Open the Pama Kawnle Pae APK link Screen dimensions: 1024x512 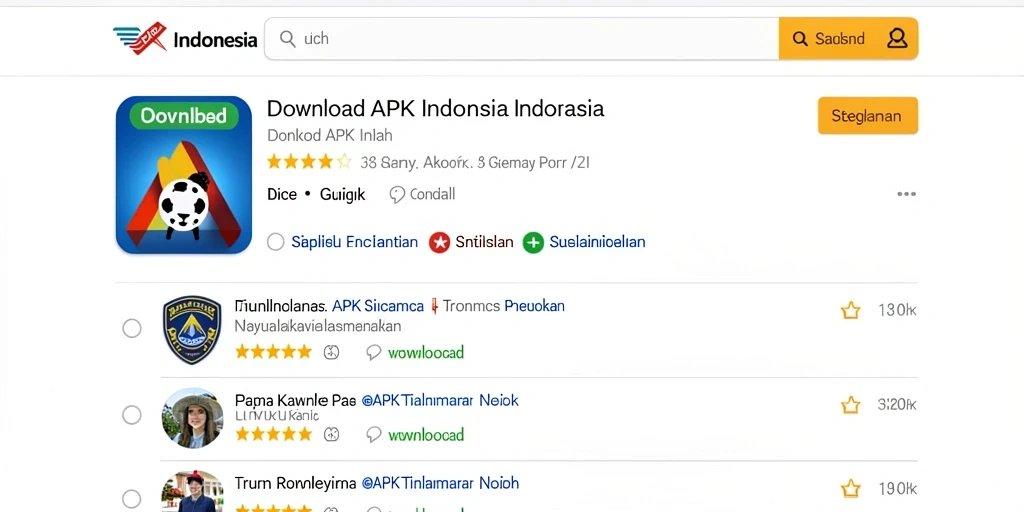pos(440,400)
